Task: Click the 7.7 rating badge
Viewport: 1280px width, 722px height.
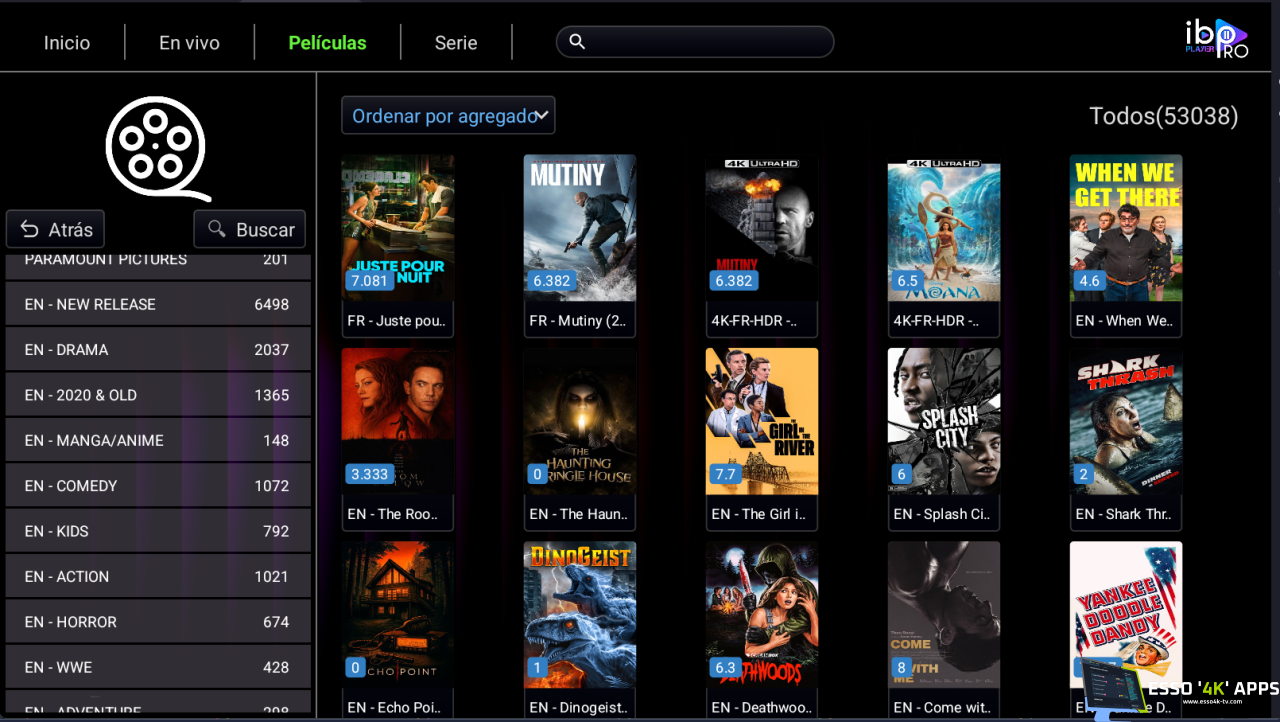Action: click(x=726, y=474)
